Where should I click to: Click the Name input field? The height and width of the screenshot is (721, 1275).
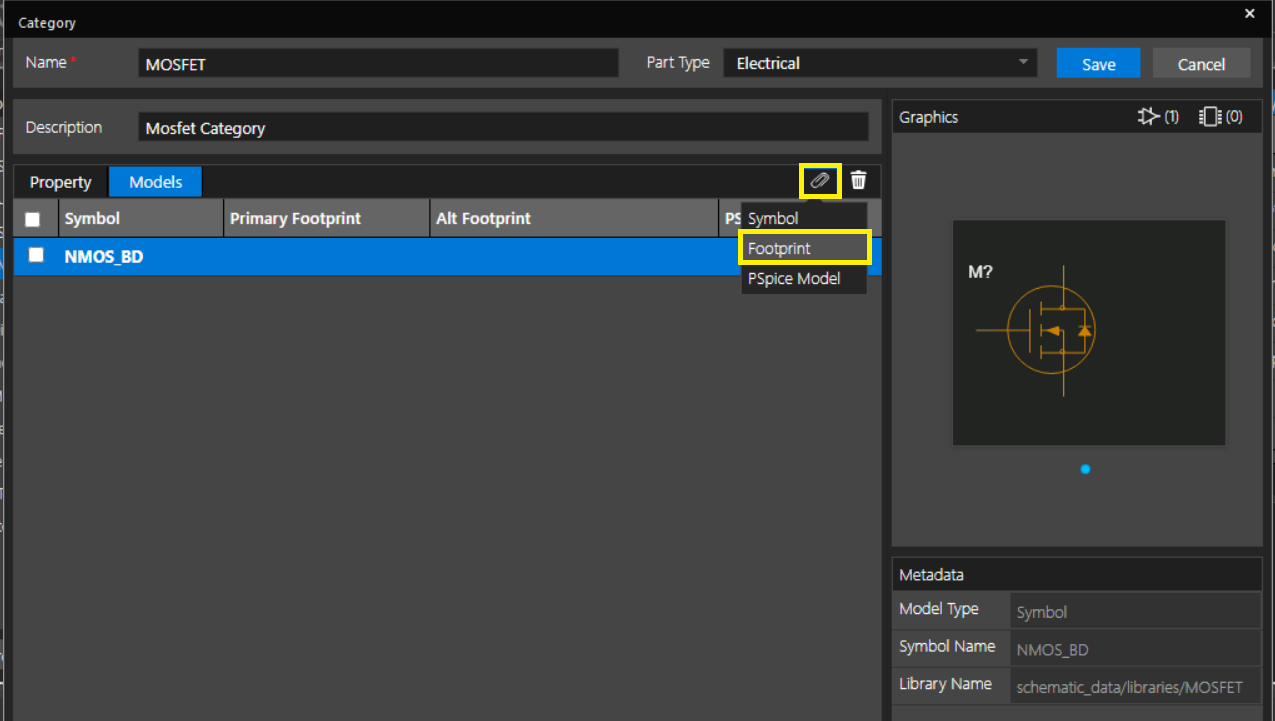[x=378, y=63]
